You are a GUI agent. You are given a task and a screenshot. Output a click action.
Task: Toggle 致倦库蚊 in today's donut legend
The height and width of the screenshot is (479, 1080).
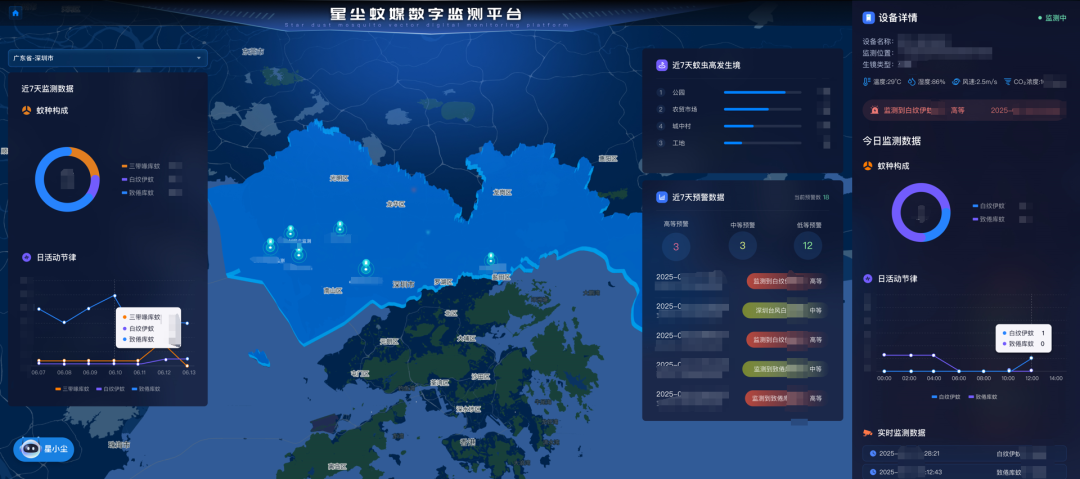coord(990,218)
